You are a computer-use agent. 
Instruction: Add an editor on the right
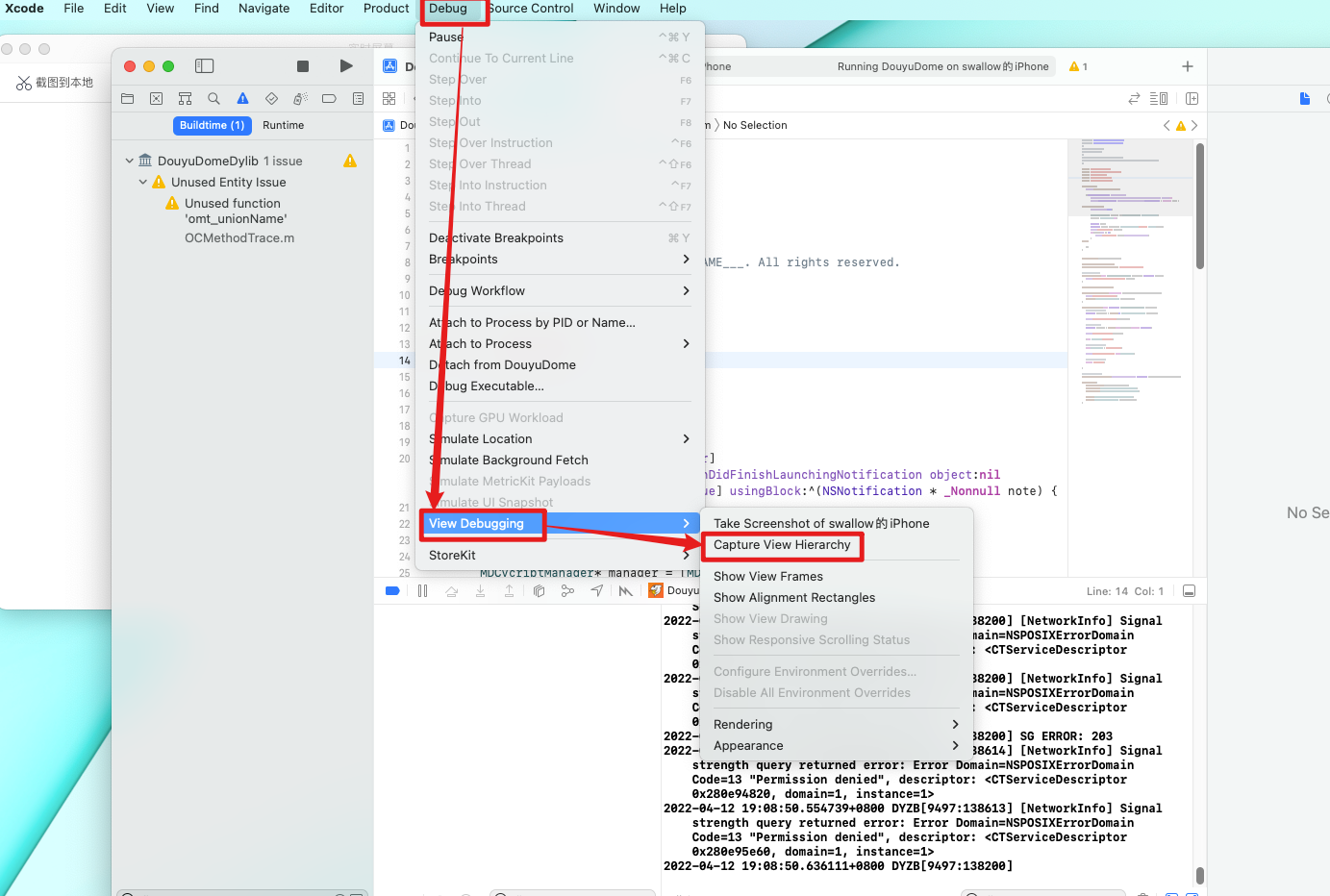(x=1192, y=98)
